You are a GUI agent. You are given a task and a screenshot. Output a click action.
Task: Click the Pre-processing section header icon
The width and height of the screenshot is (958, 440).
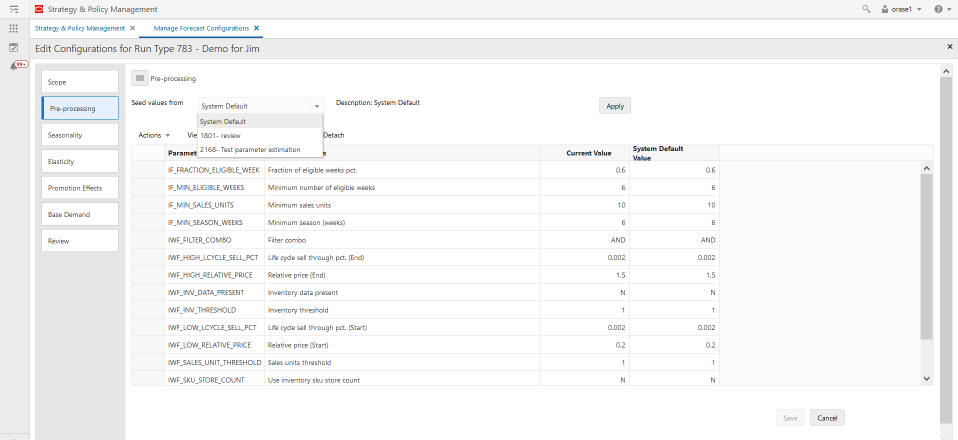coord(140,78)
